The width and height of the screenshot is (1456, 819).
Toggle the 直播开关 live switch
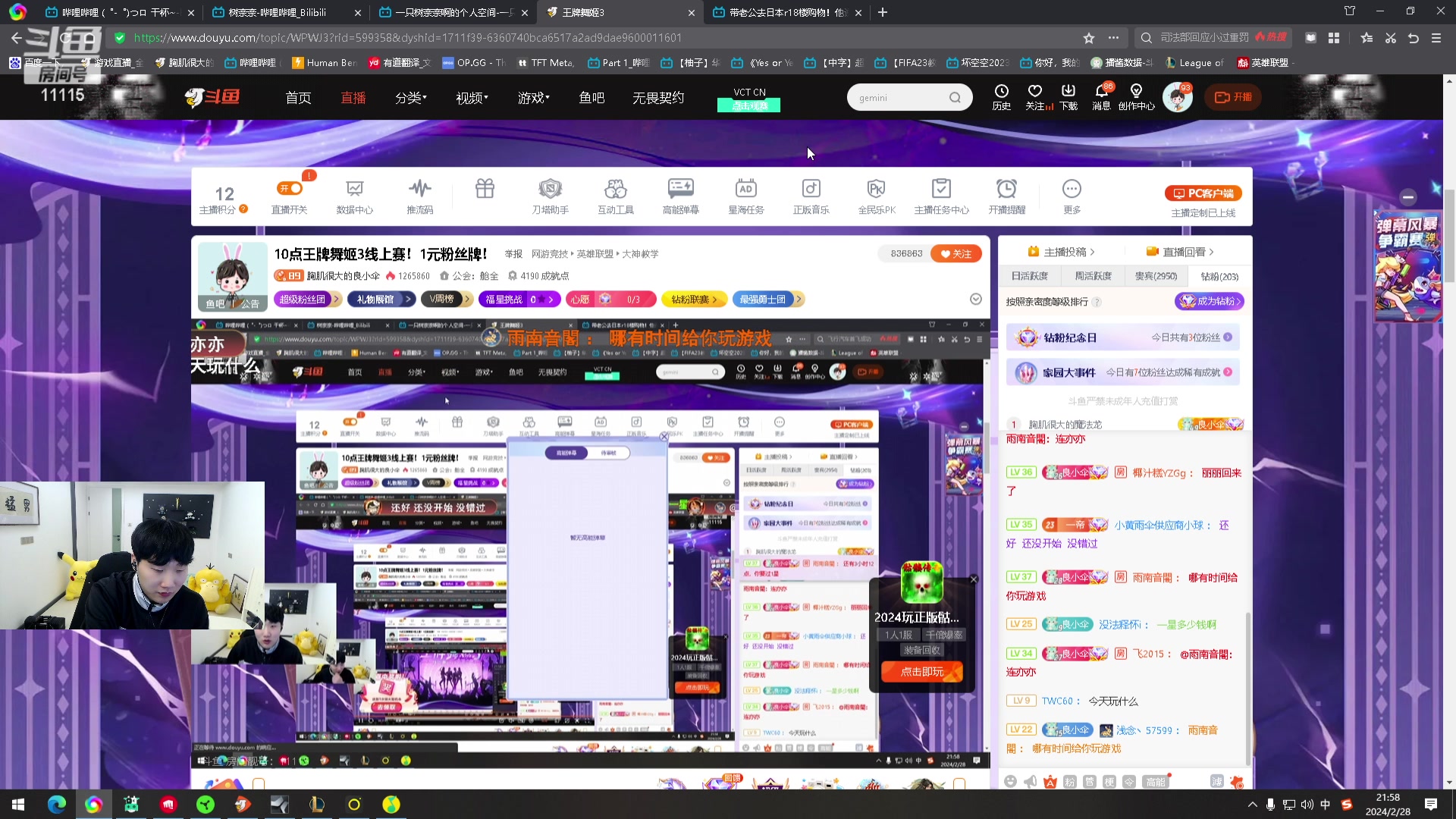click(x=290, y=188)
